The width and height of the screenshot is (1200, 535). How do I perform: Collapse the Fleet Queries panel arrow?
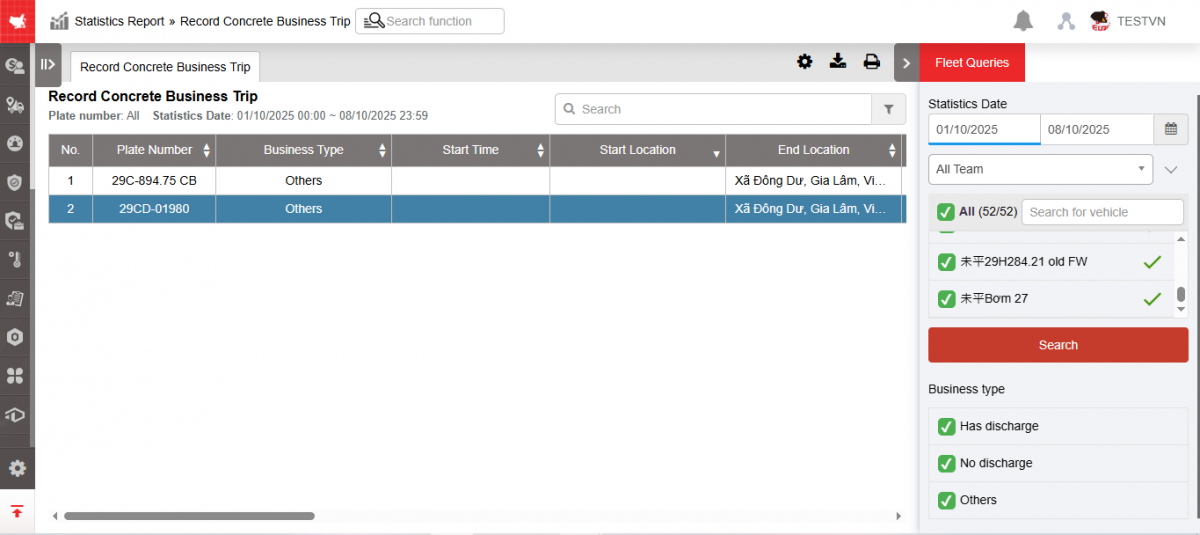tap(906, 63)
